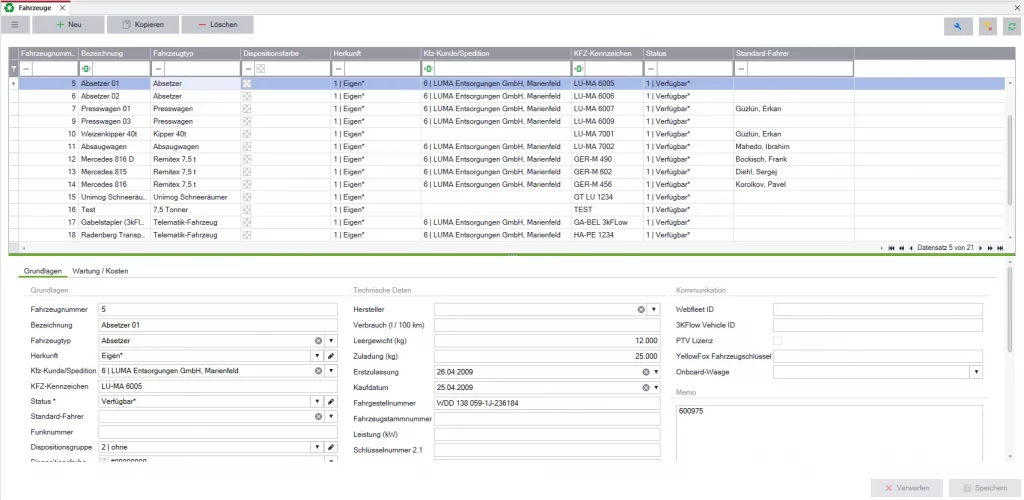Go to previous page of records
The height and width of the screenshot is (500, 1024).
901,248
